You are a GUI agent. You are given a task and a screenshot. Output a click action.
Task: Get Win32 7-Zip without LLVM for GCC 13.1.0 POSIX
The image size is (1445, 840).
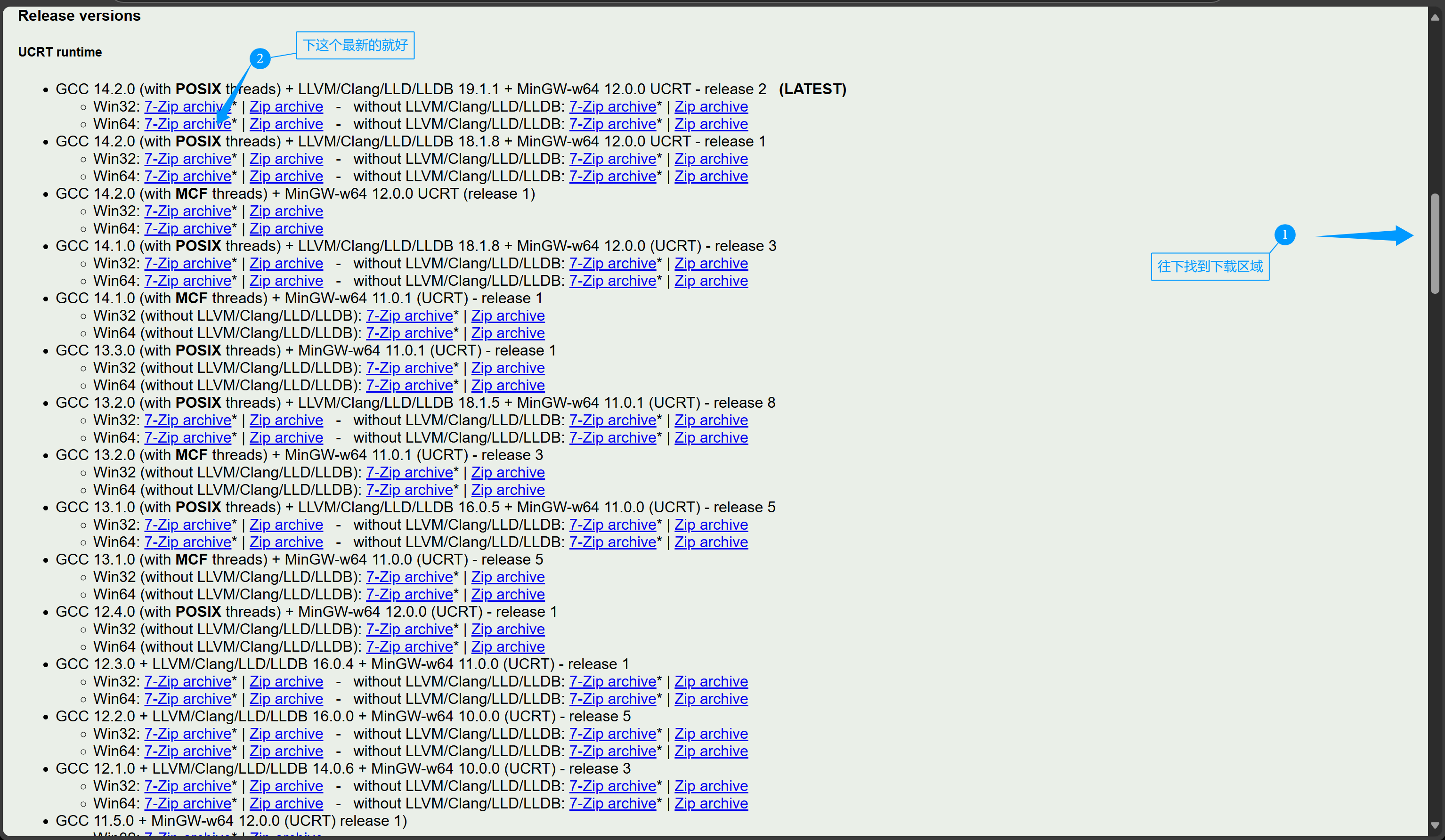[612, 525]
